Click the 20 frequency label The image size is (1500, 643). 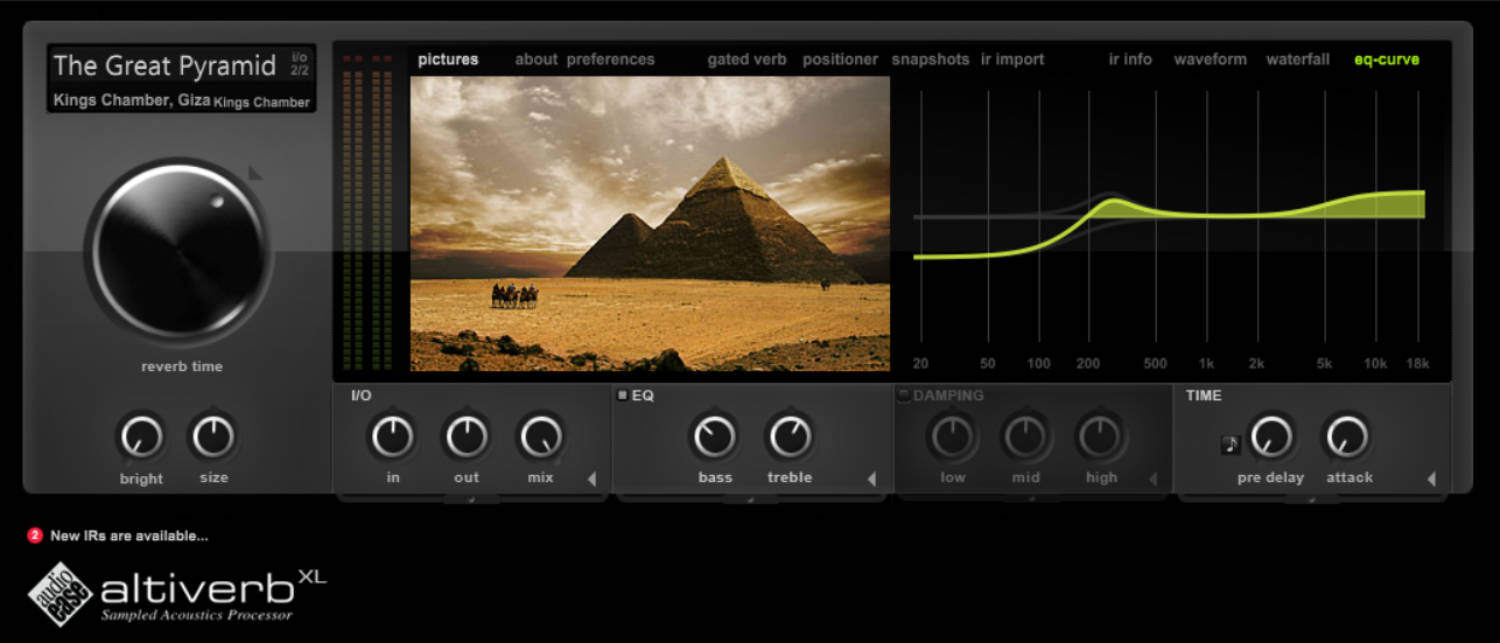920,364
